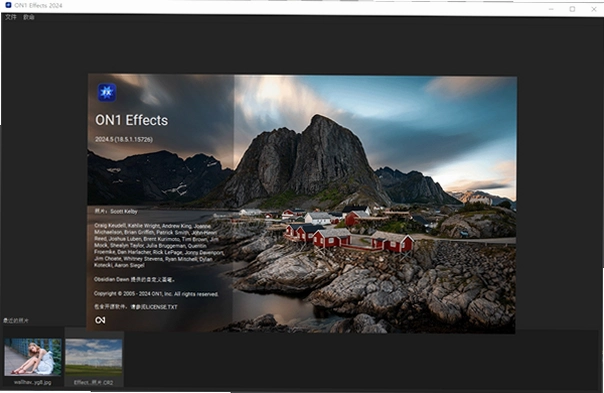Click the recent photos section heading

[x=16, y=321]
